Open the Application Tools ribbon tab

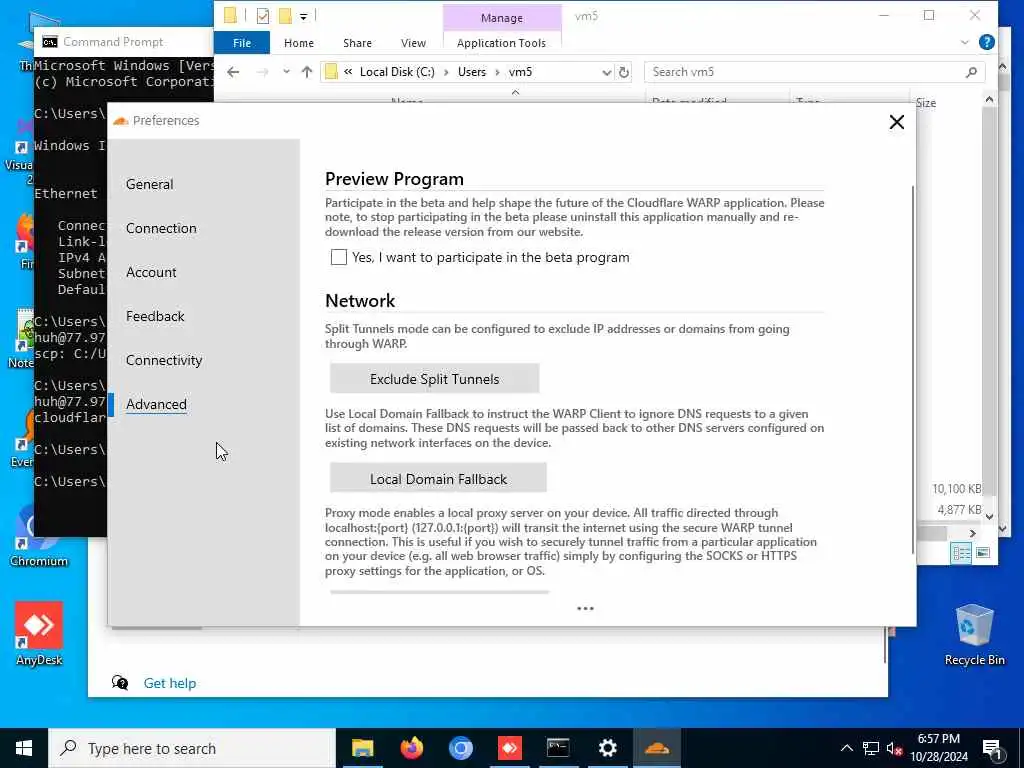[x=501, y=43]
